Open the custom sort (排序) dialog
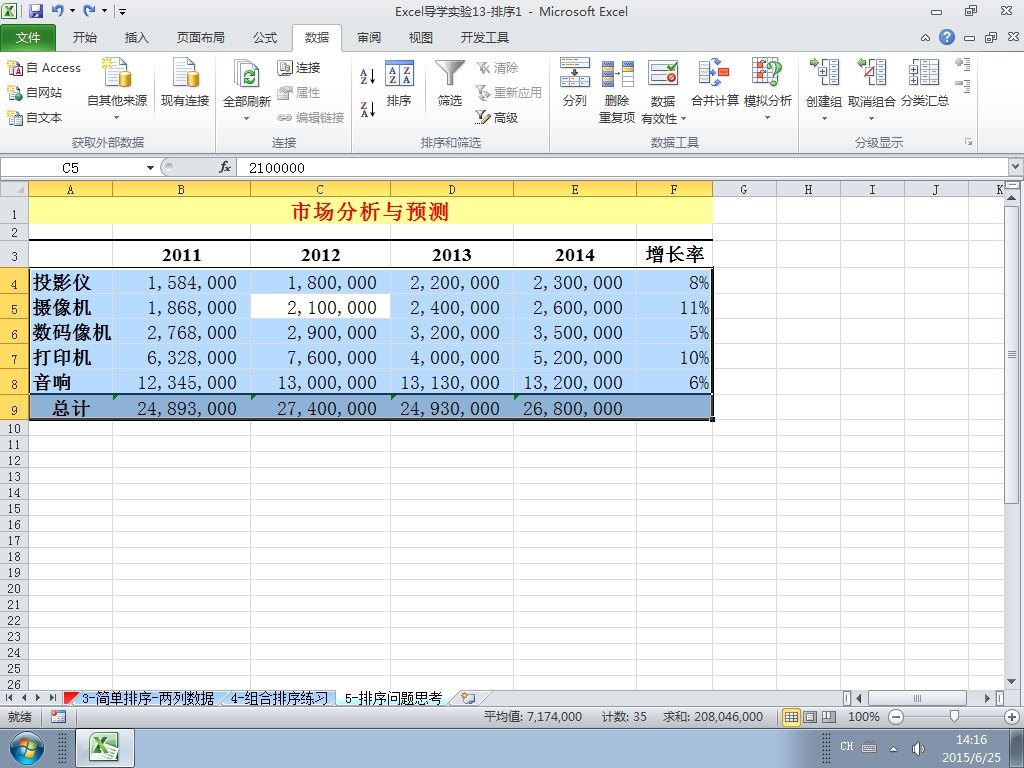This screenshot has width=1024, height=768. pyautogui.click(x=399, y=83)
